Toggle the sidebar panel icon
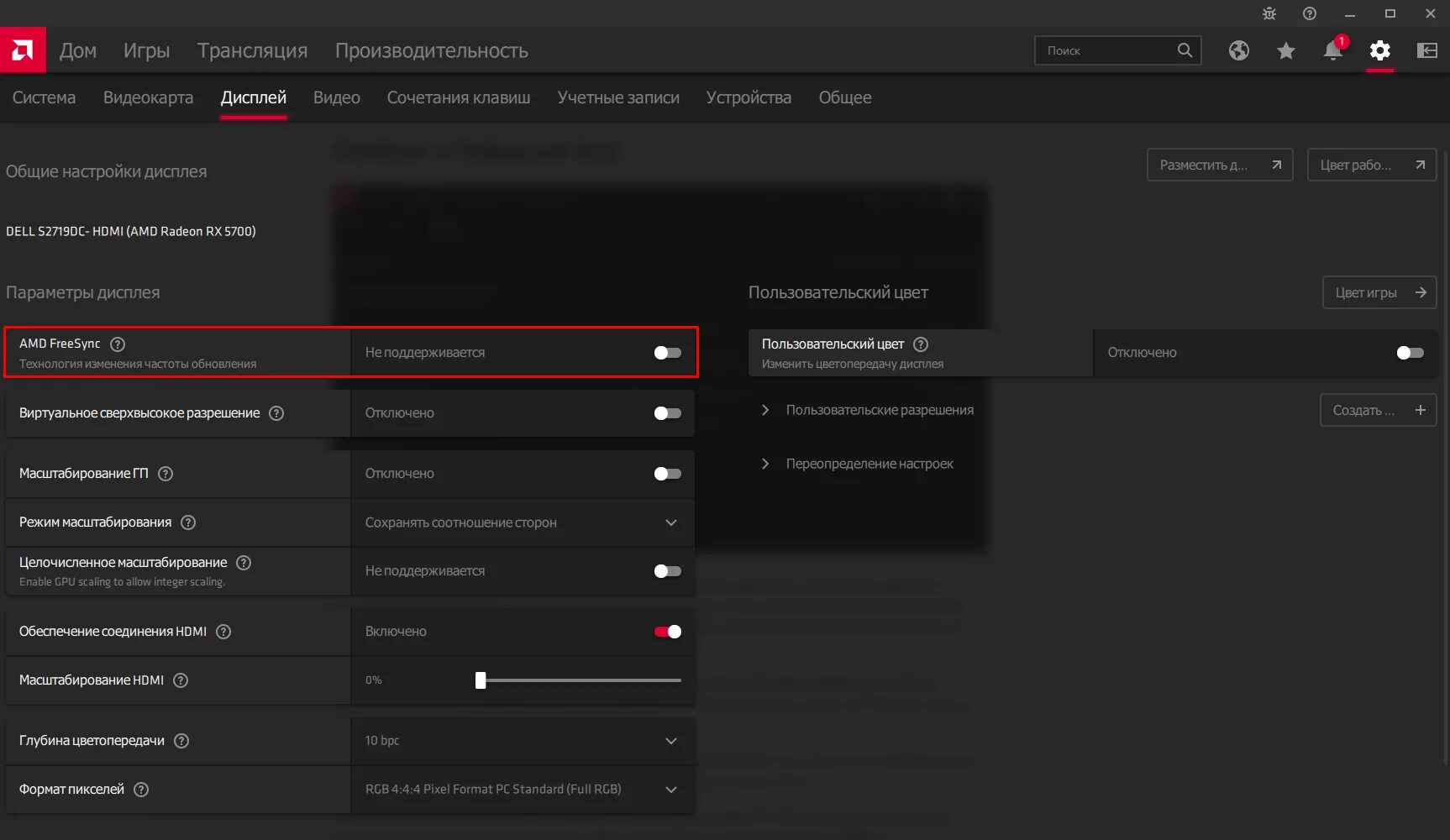Screen dimensions: 1450x840 click(x=1427, y=50)
